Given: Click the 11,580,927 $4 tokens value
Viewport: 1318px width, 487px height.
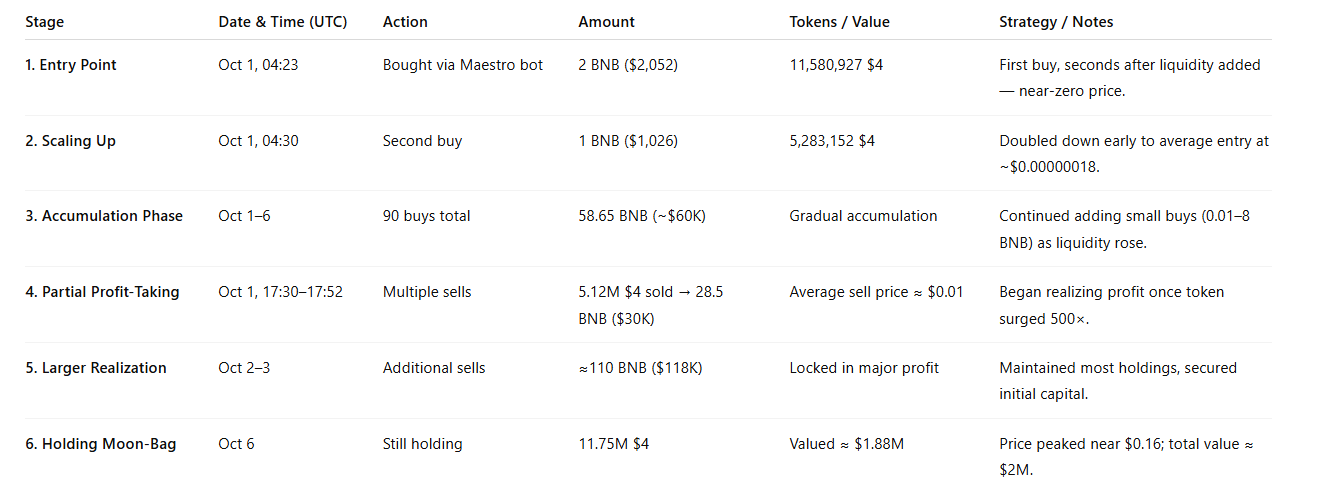Looking at the screenshot, I should point(836,65).
